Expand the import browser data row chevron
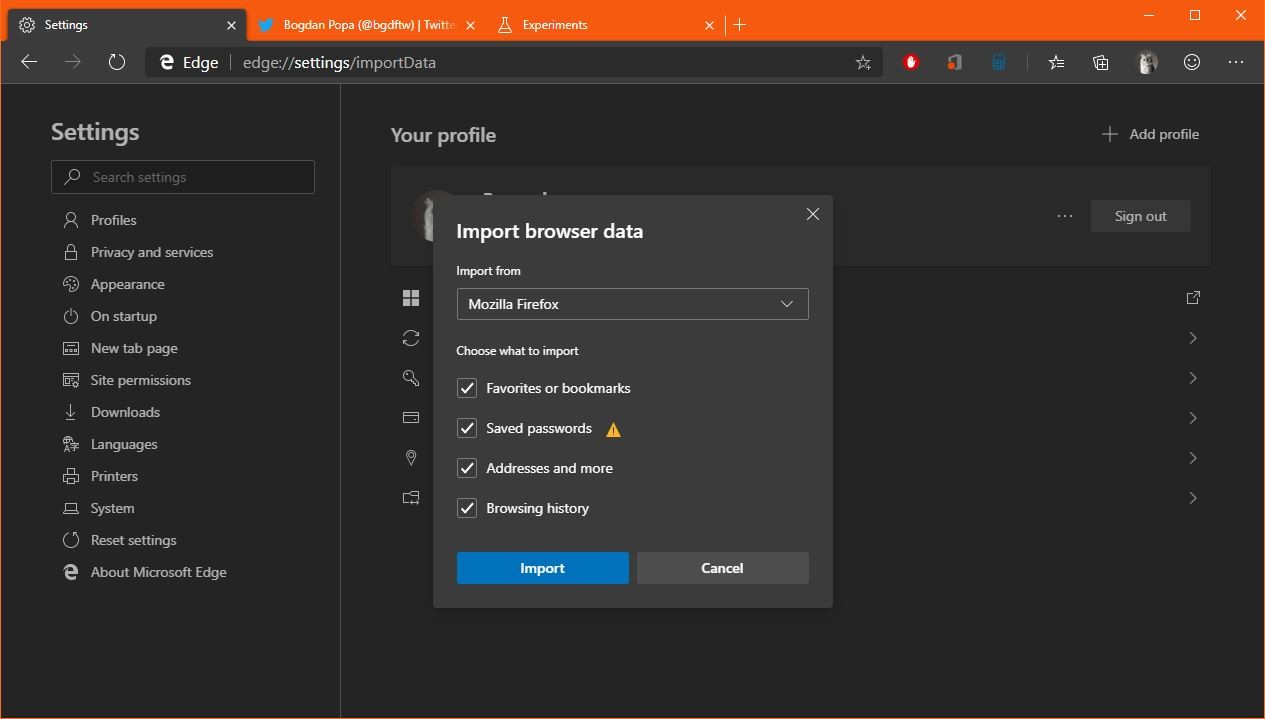Screen dimensions: 1265x719 pos(1193,498)
